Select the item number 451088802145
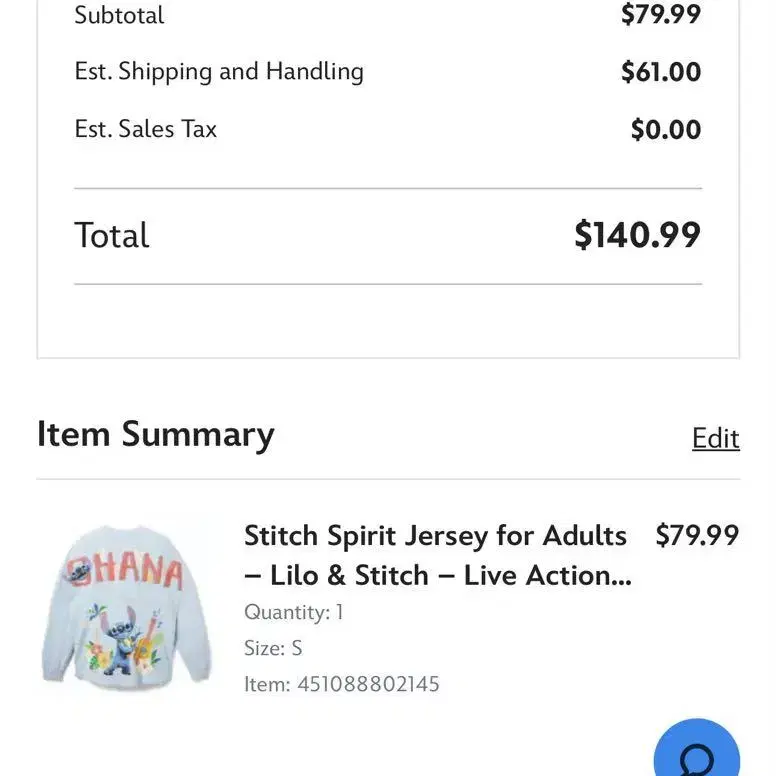 coord(368,684)
